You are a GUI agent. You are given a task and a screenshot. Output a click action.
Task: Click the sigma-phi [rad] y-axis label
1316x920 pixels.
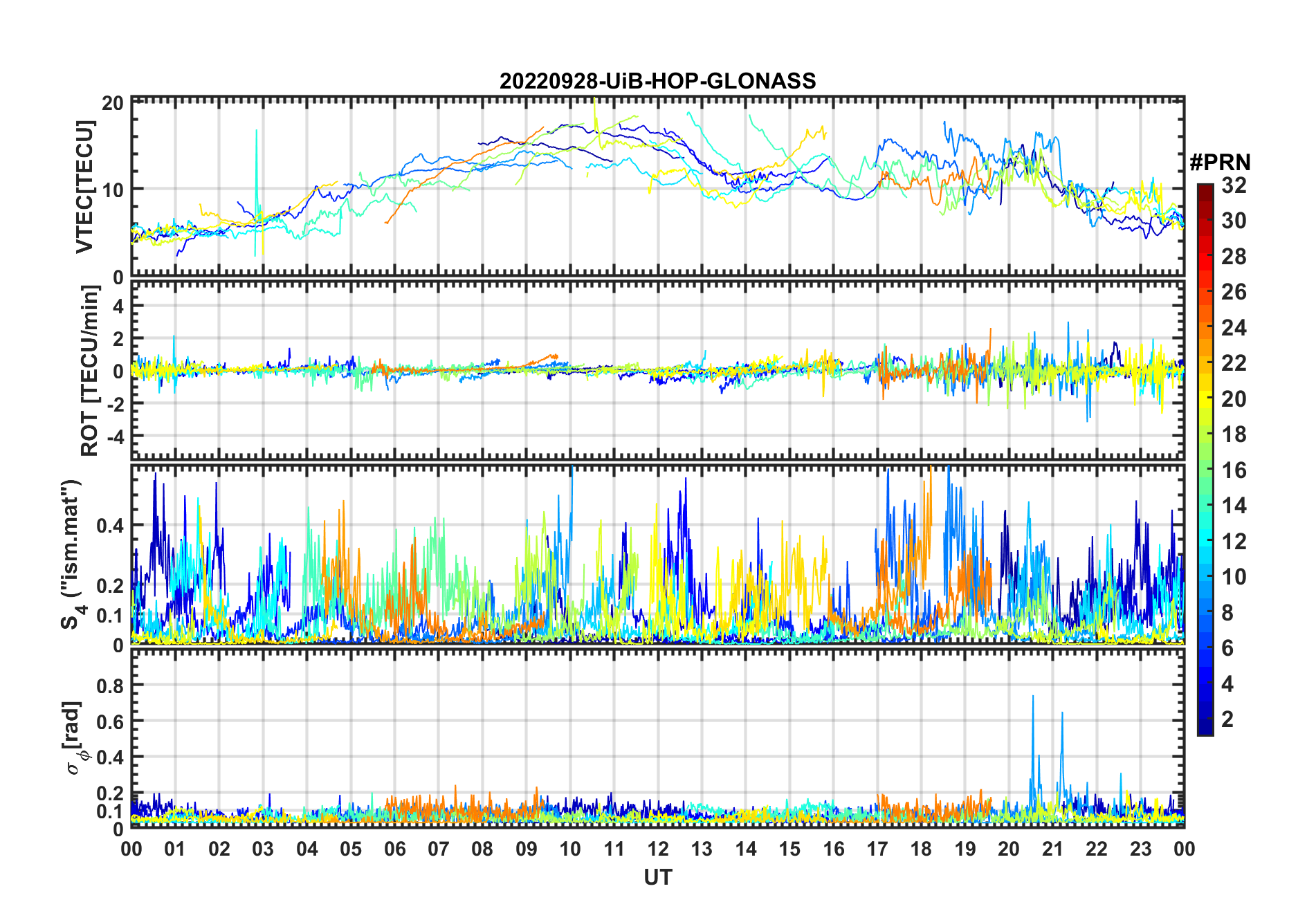[73, 737]
